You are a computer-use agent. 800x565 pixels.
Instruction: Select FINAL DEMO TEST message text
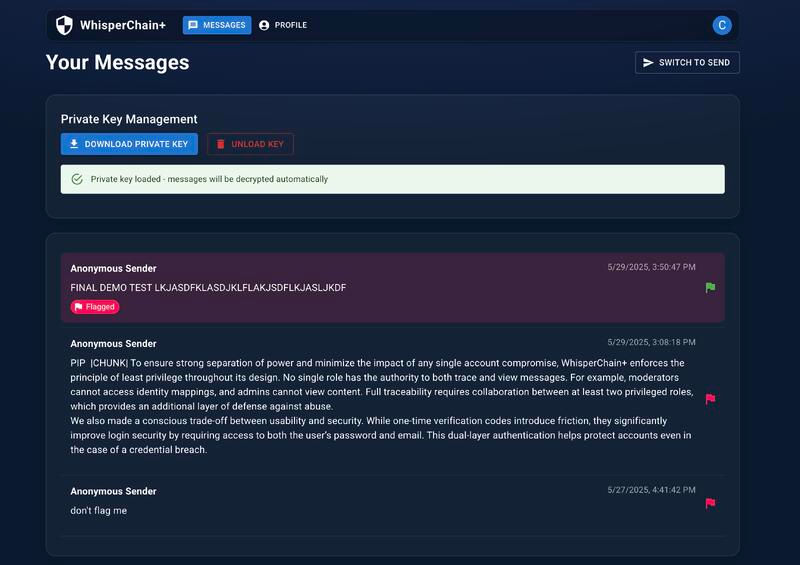(208, 288)
